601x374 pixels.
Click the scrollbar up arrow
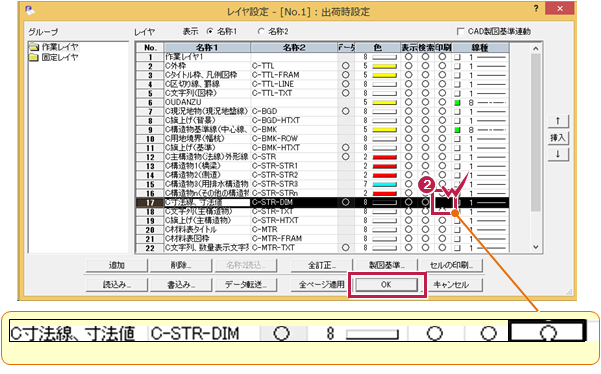click(536, 49)
